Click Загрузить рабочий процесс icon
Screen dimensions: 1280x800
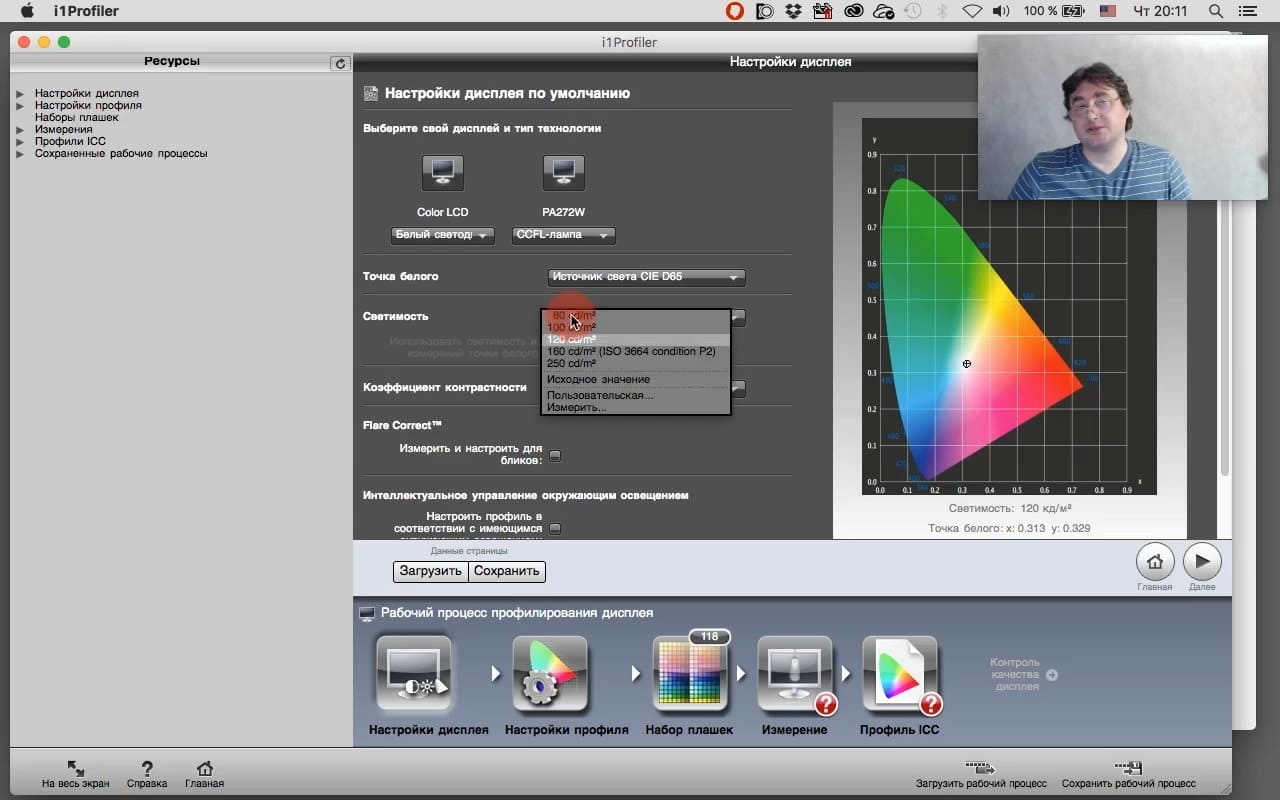coord(980,768)
